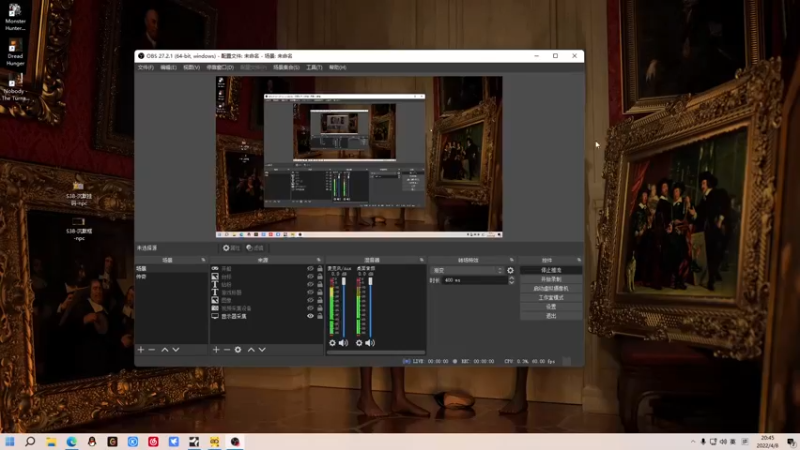800x450 pixels.
Task: Open taskbar Search
Action: point(30,441)
